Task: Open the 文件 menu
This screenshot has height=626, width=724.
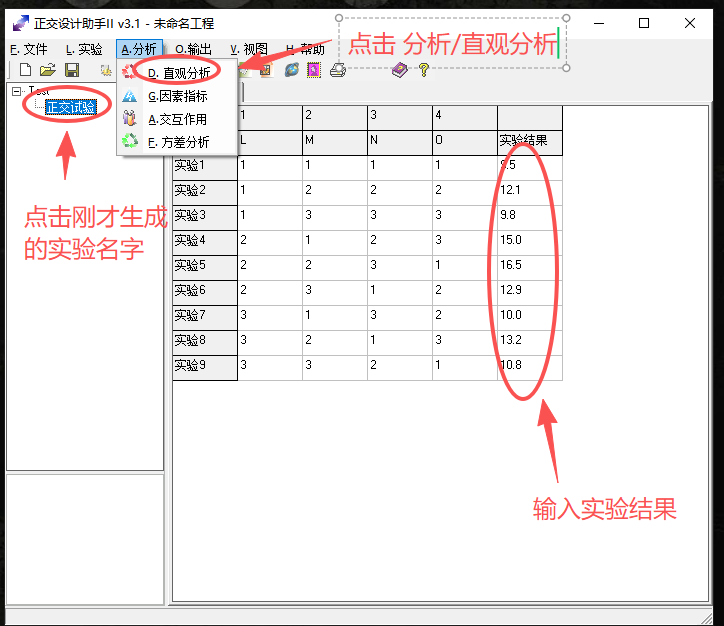Action: [28, 48]
